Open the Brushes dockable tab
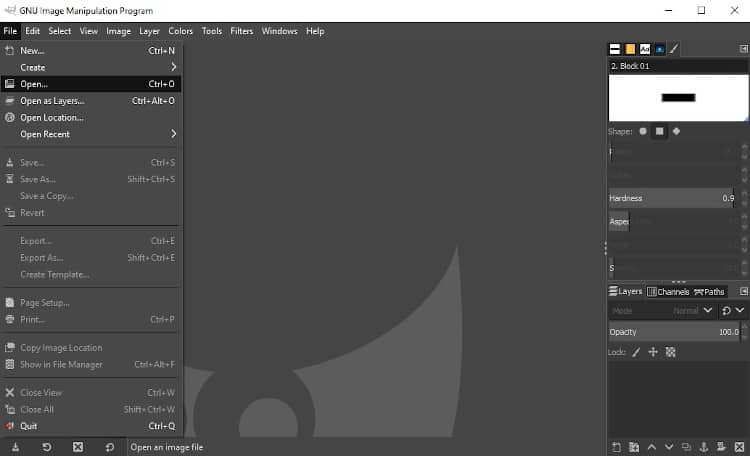Viewport: 750px width, 456px height. [x=615, y=49]
